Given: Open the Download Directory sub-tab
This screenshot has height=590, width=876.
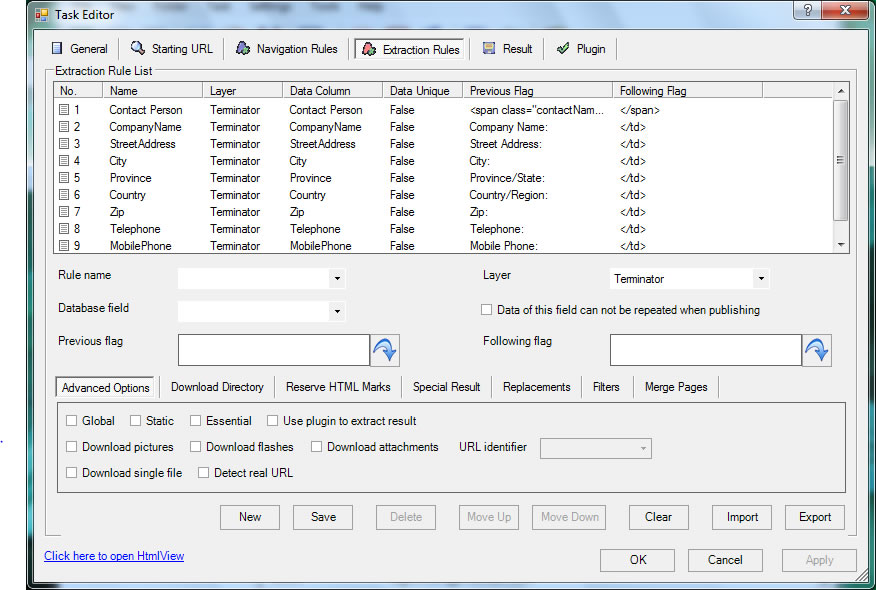Looking at the screenshot, I should 217,387.
